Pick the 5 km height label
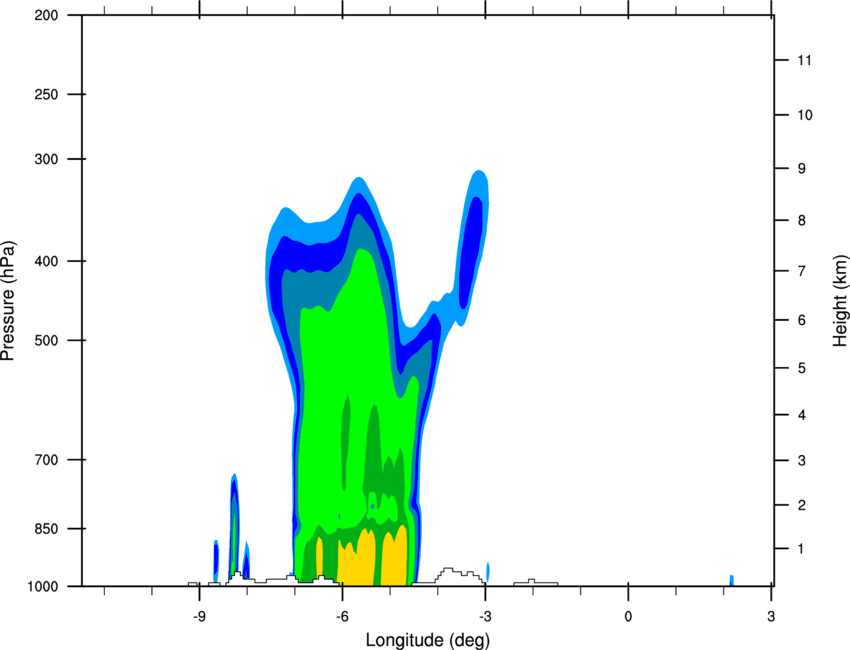Viewport: 850px width, 650px height. click(x=802, y=369)
